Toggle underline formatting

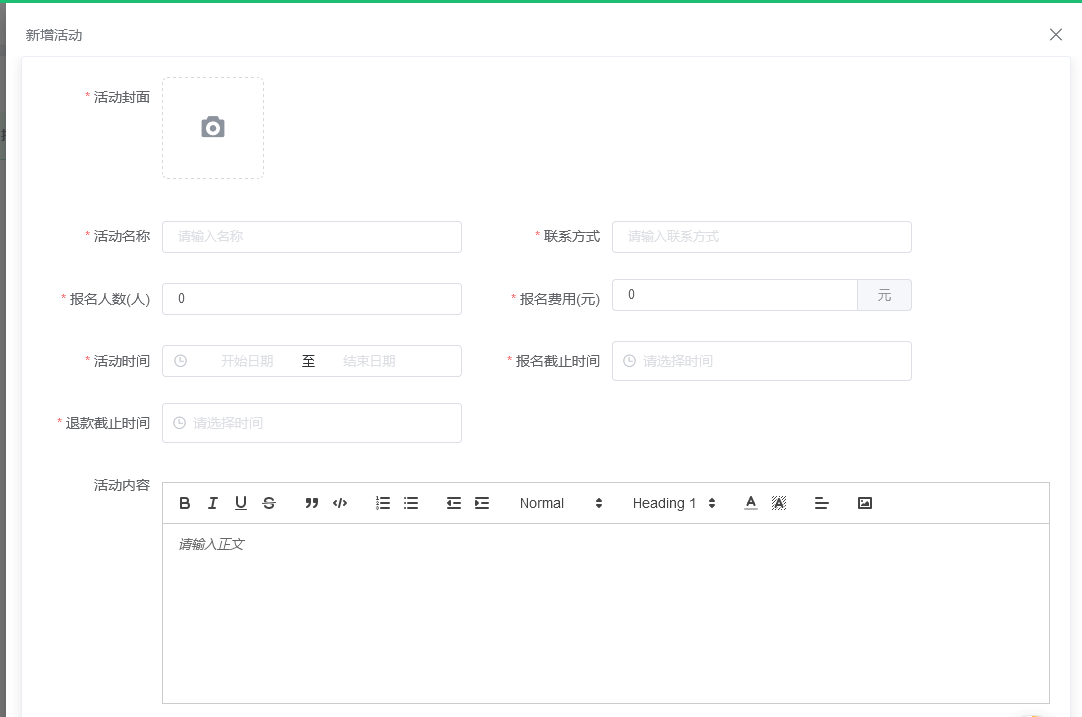pos(240,503)
